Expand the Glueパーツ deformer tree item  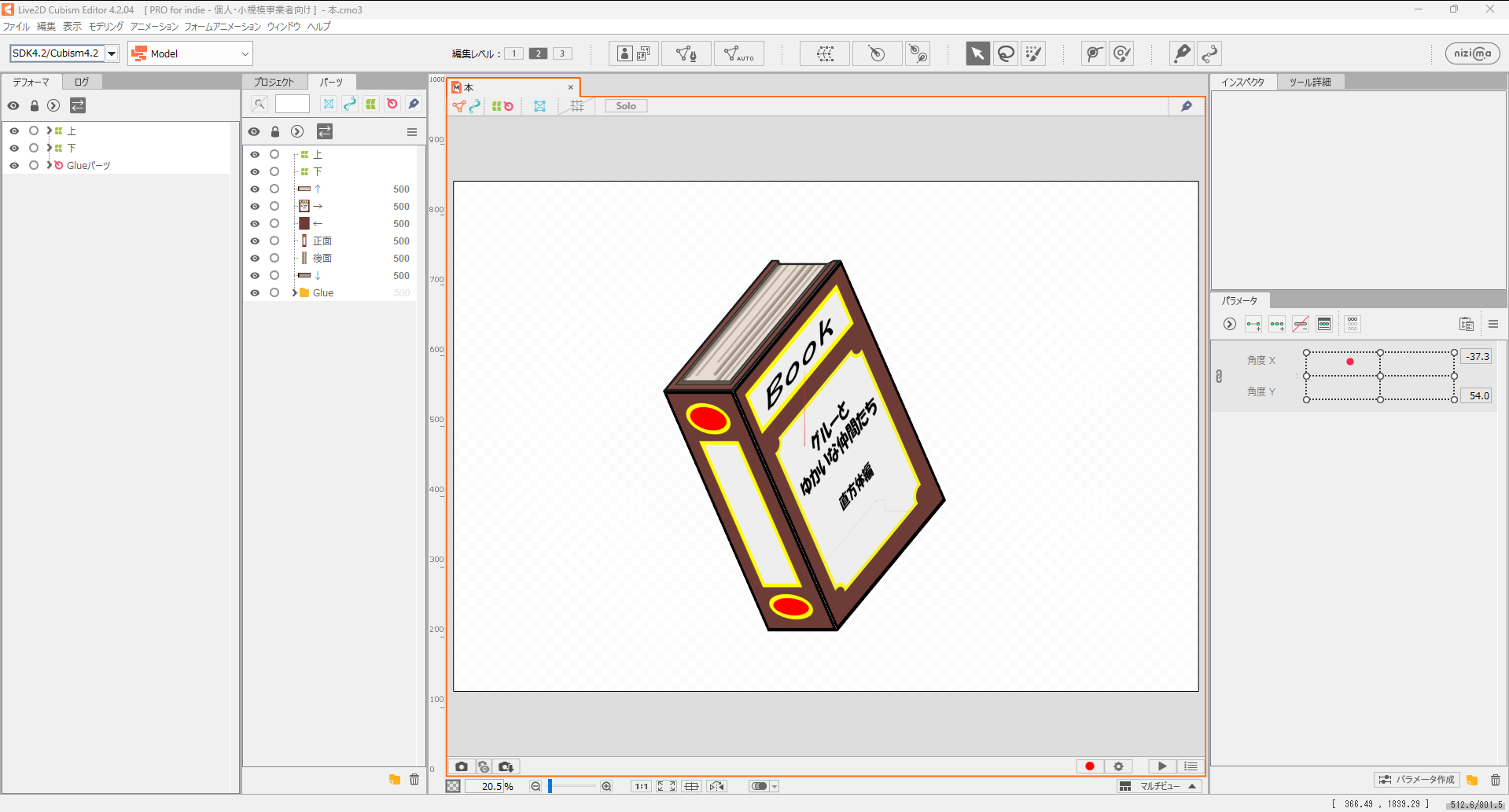[49, 166]
